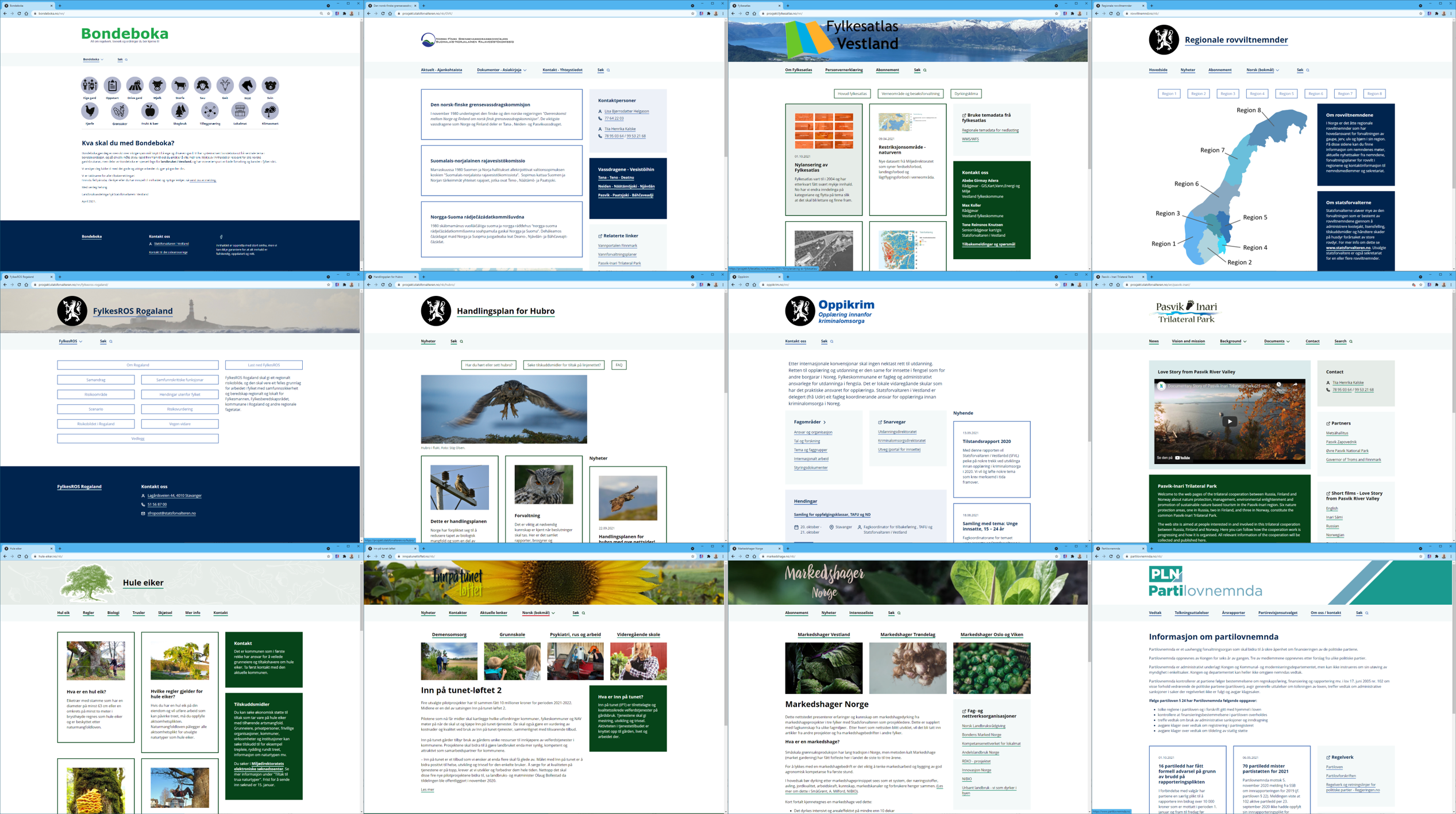Click the Fjørfe chicken icon
This screenshot has width=1456, height=814.
90,110
